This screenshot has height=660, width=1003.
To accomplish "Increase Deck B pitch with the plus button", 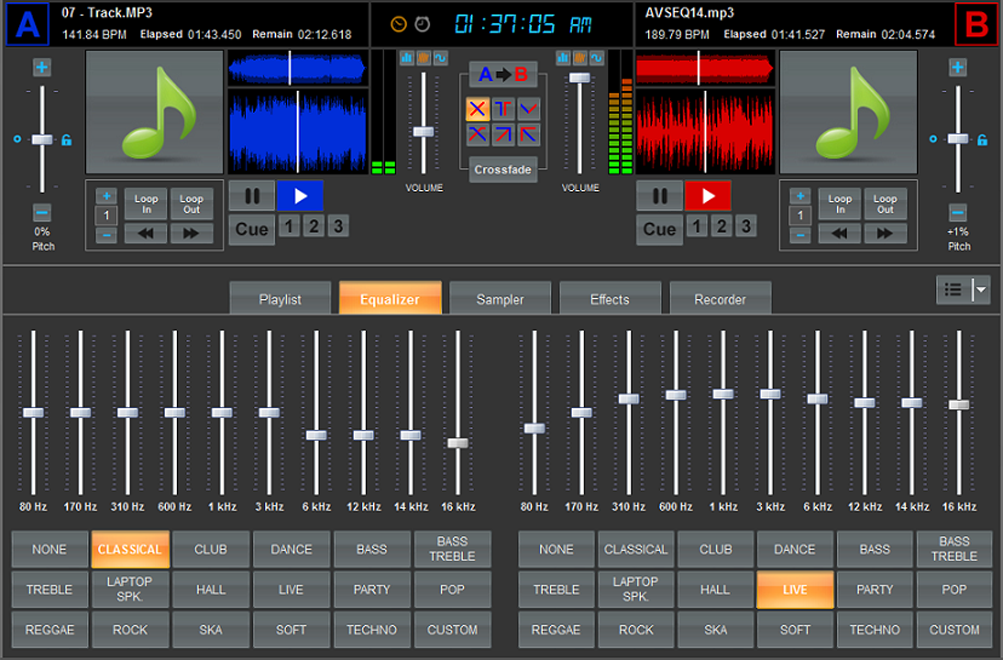I will (x=958, y=67).
